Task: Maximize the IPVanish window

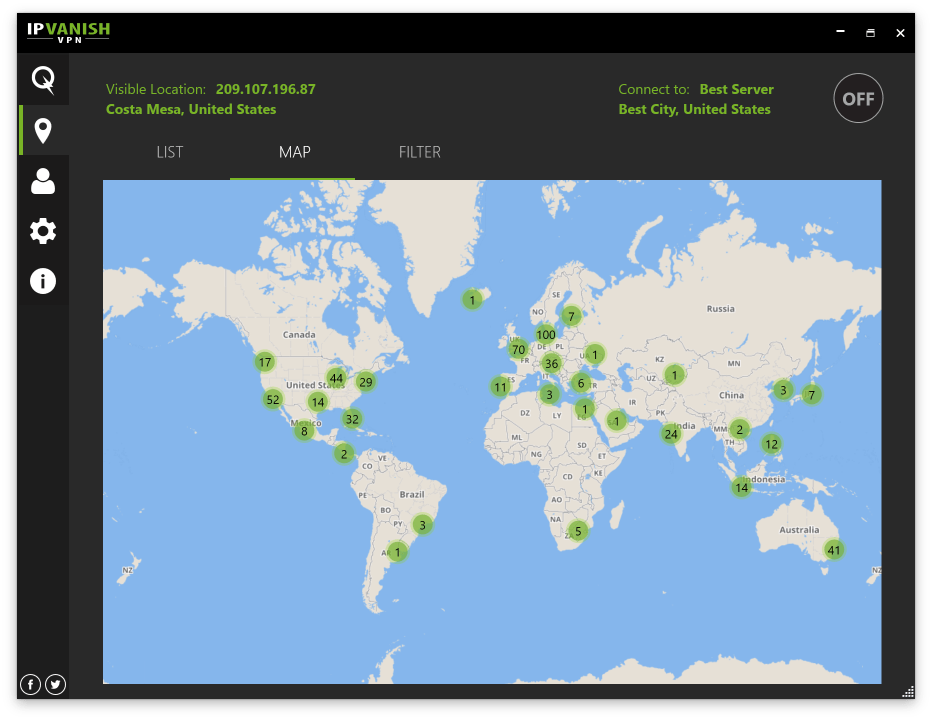Action: 870,33
